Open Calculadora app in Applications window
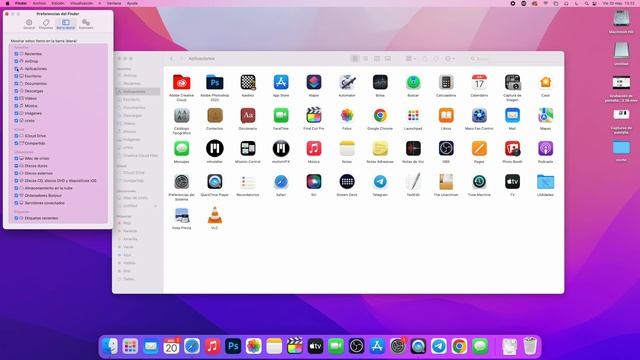The height and width of the screenshot is (360, 640). click(446, 82)
